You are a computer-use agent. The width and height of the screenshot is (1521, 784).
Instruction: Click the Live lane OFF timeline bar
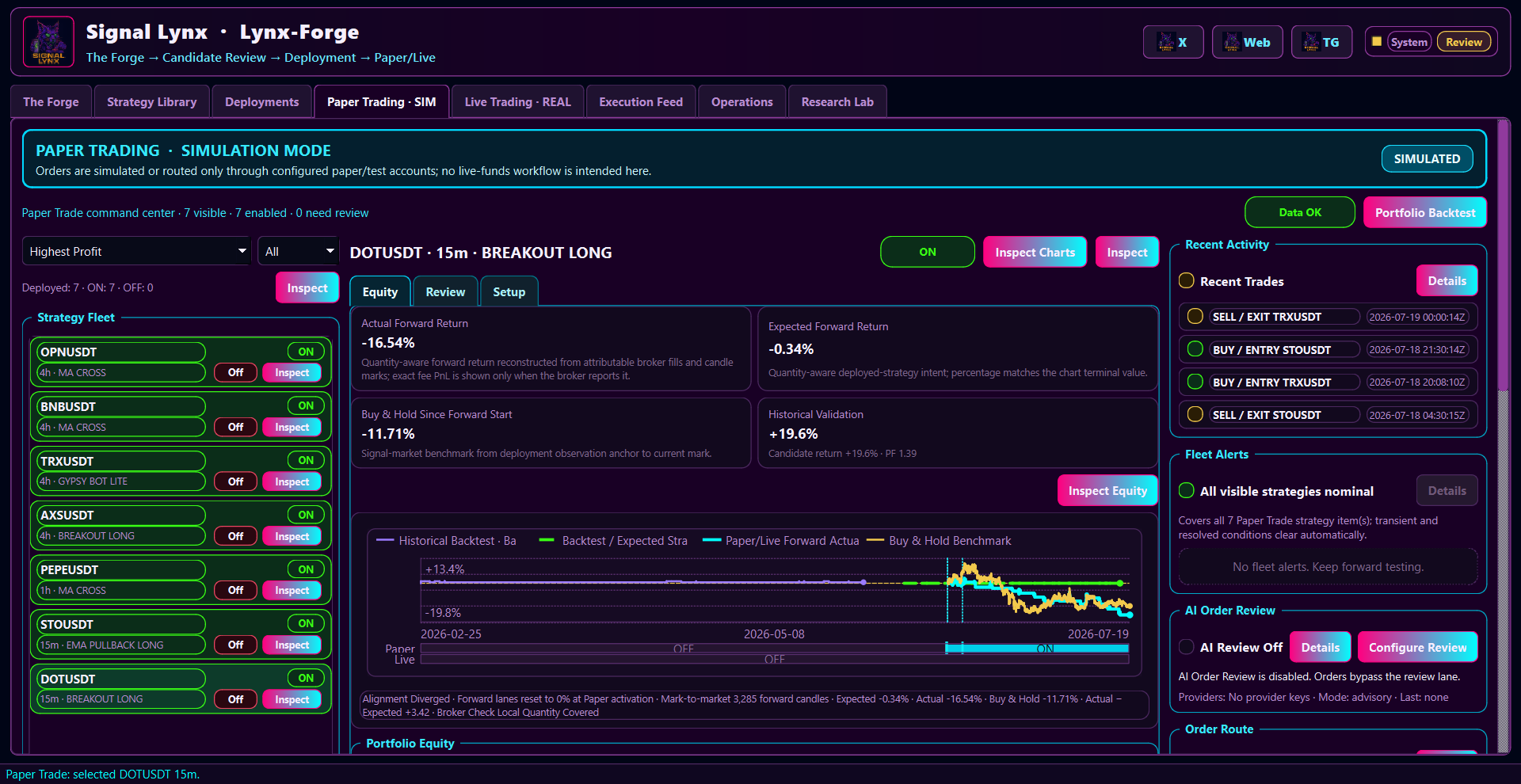774,659
